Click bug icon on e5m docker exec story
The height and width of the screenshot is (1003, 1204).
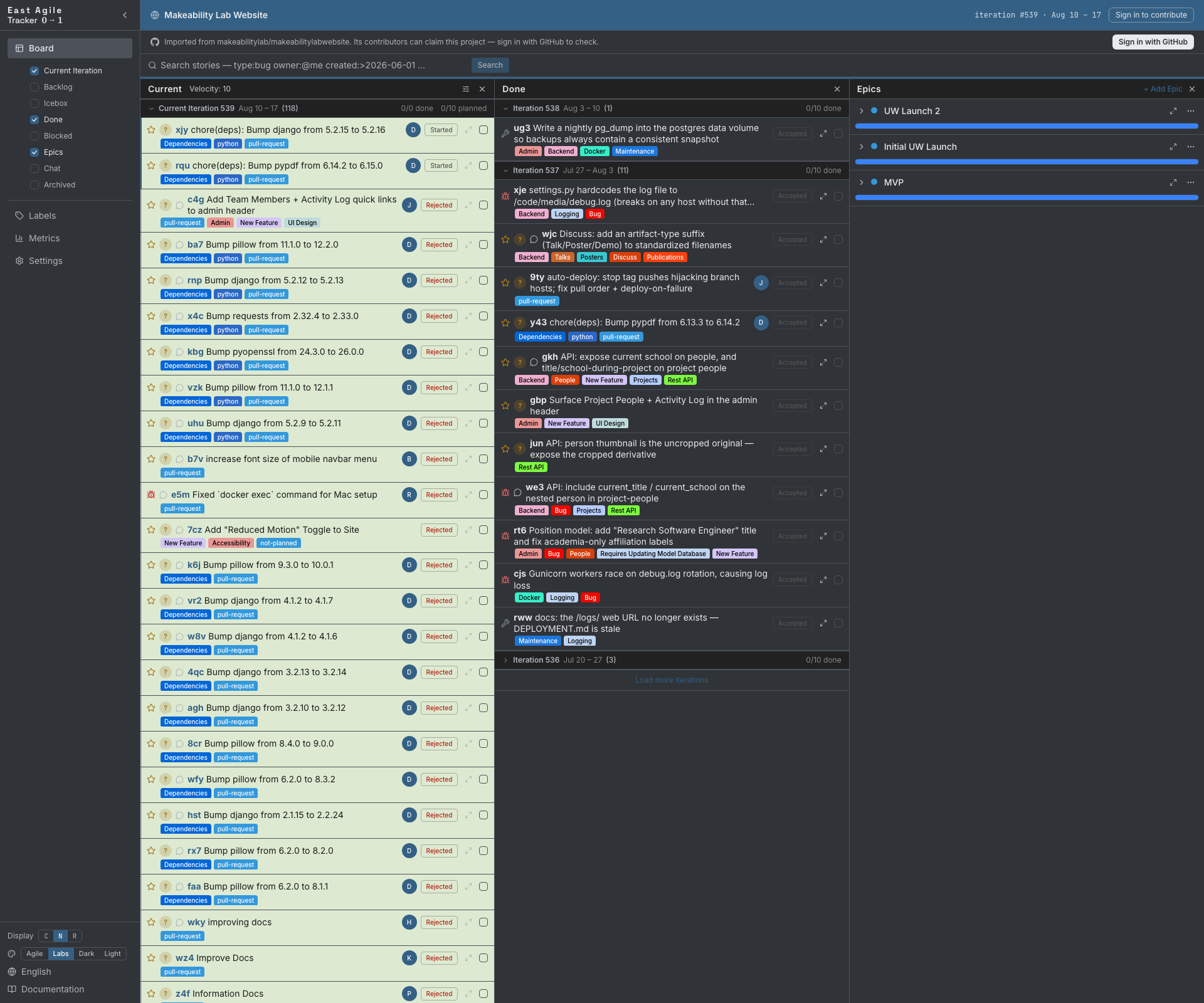(x=151, y=495)
